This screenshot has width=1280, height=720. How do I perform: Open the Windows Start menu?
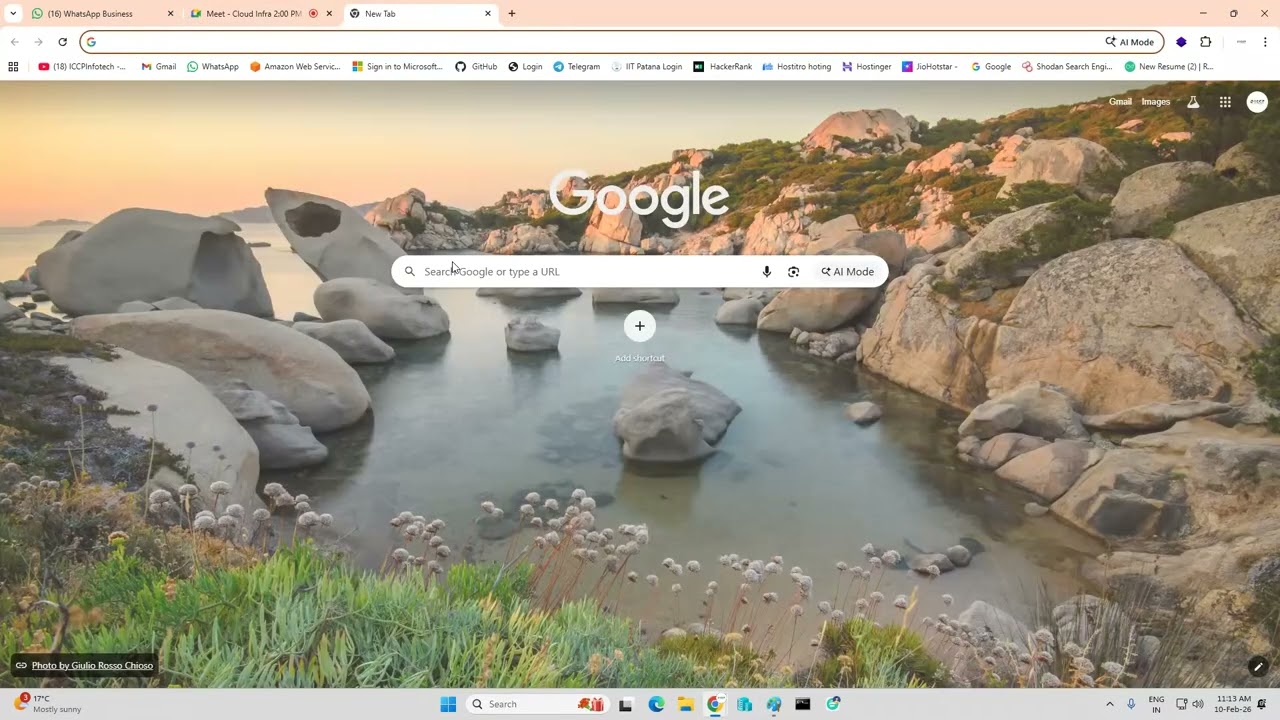coord(448,704)
